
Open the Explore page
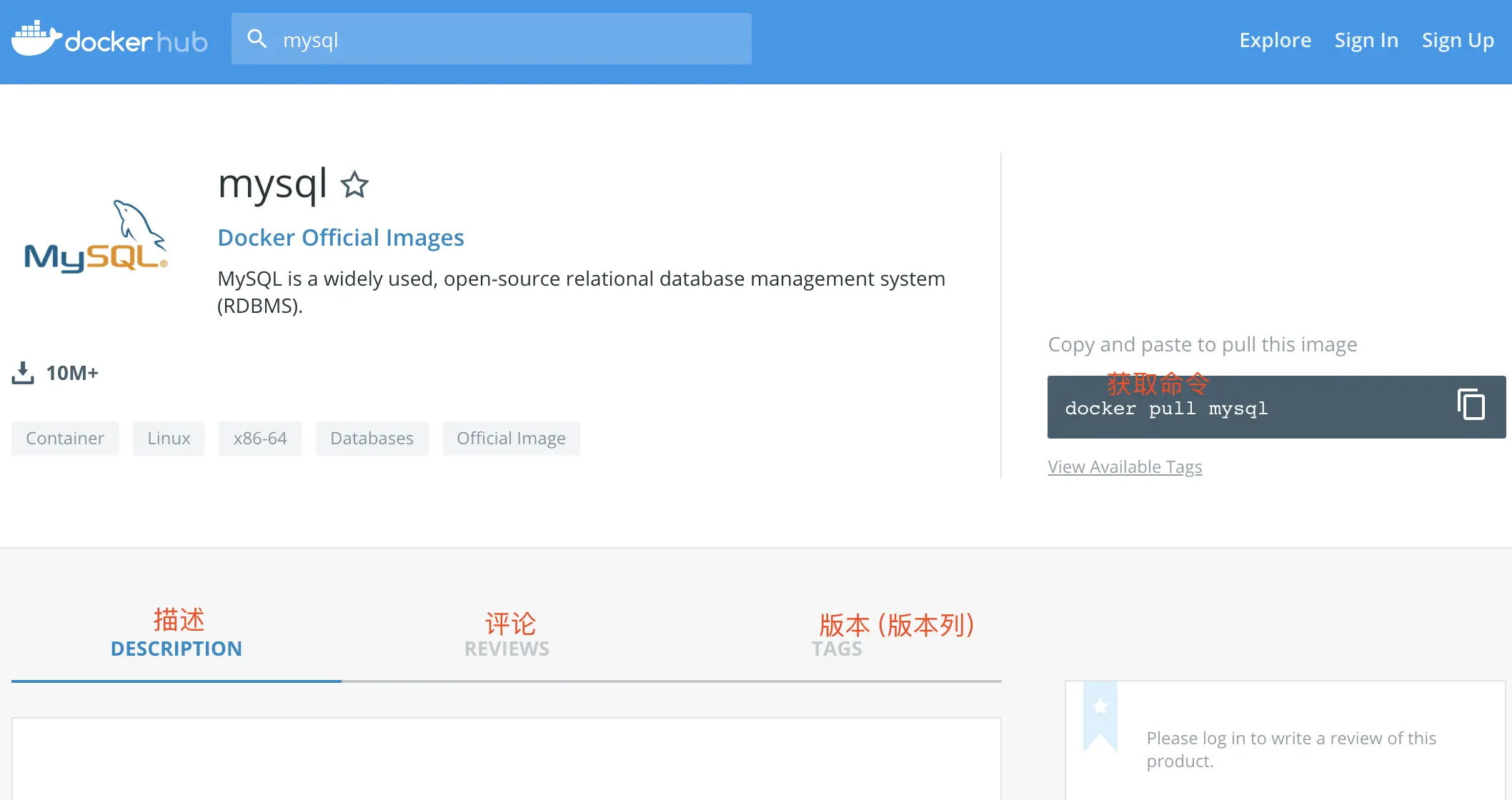click(1275, 40)
